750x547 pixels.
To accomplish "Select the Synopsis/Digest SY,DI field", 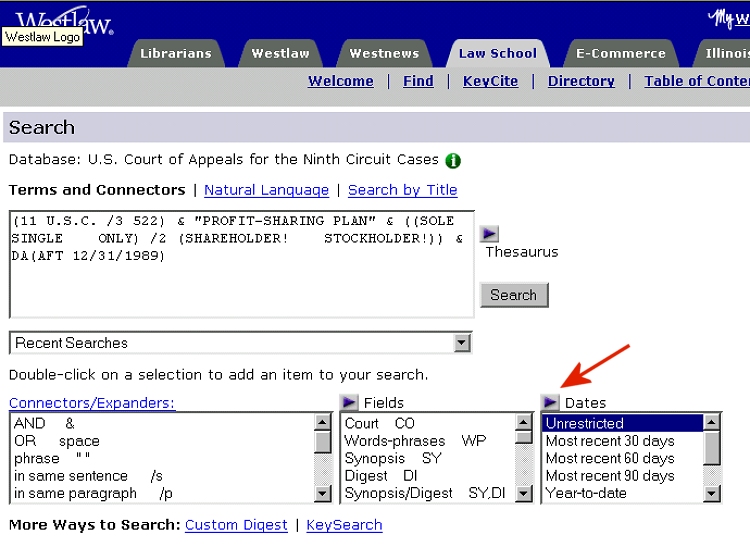I will coord(428,493).
